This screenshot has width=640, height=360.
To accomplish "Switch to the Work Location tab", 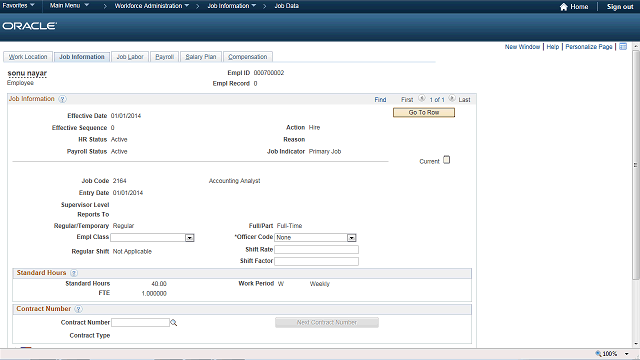I will 28,57.
